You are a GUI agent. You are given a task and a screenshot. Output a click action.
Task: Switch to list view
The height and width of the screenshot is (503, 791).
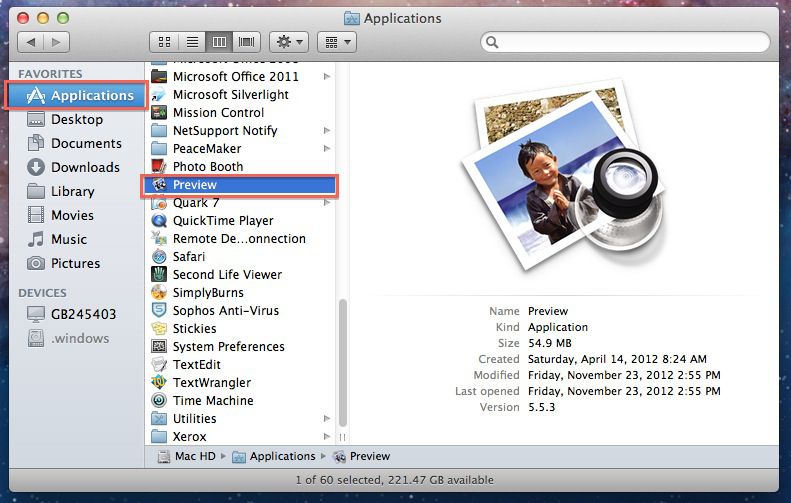click(192, 42)
